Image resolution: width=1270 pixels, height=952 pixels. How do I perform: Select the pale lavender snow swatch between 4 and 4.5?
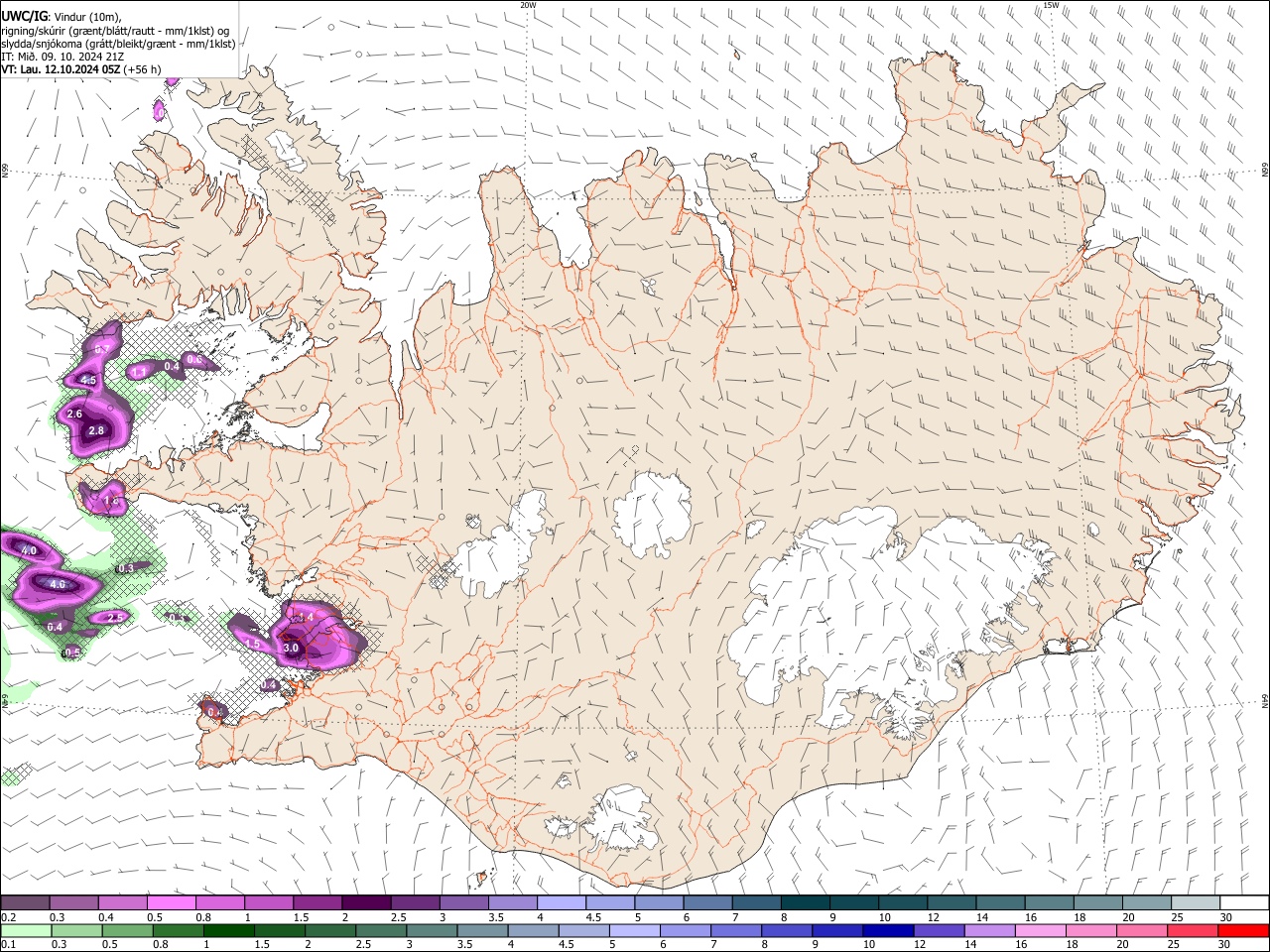pos(561,903)
